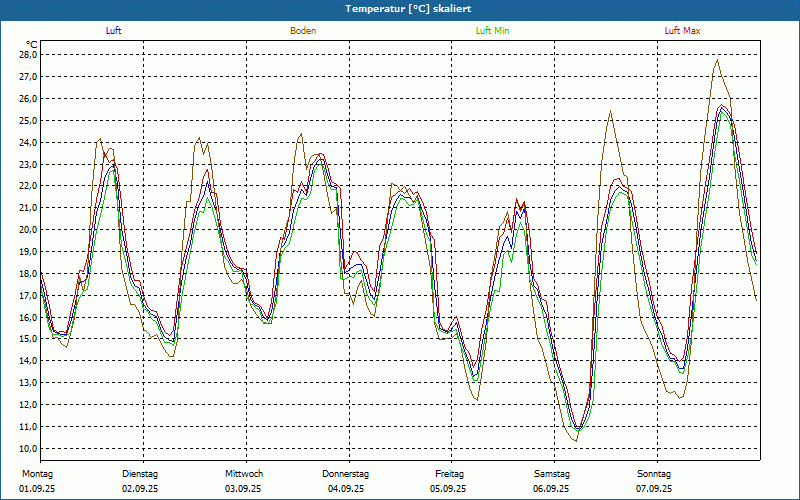Click the 07.09.25 date label
The image size is (800, 500).
pos(655,489)
